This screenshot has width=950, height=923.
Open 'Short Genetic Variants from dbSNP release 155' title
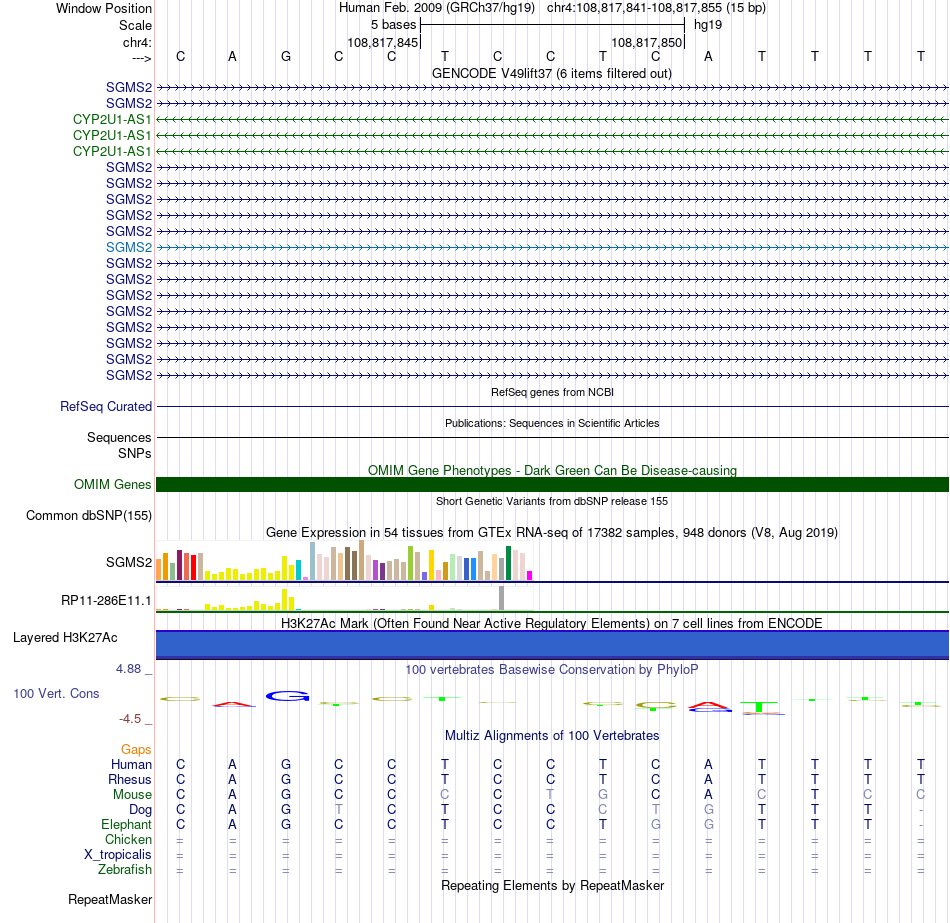coord(552,501)
